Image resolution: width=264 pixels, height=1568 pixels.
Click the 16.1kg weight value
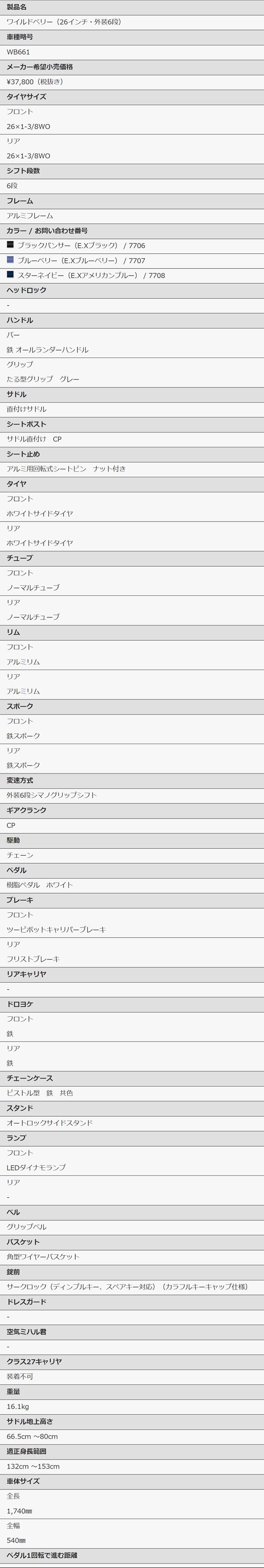pos(18,1406)
